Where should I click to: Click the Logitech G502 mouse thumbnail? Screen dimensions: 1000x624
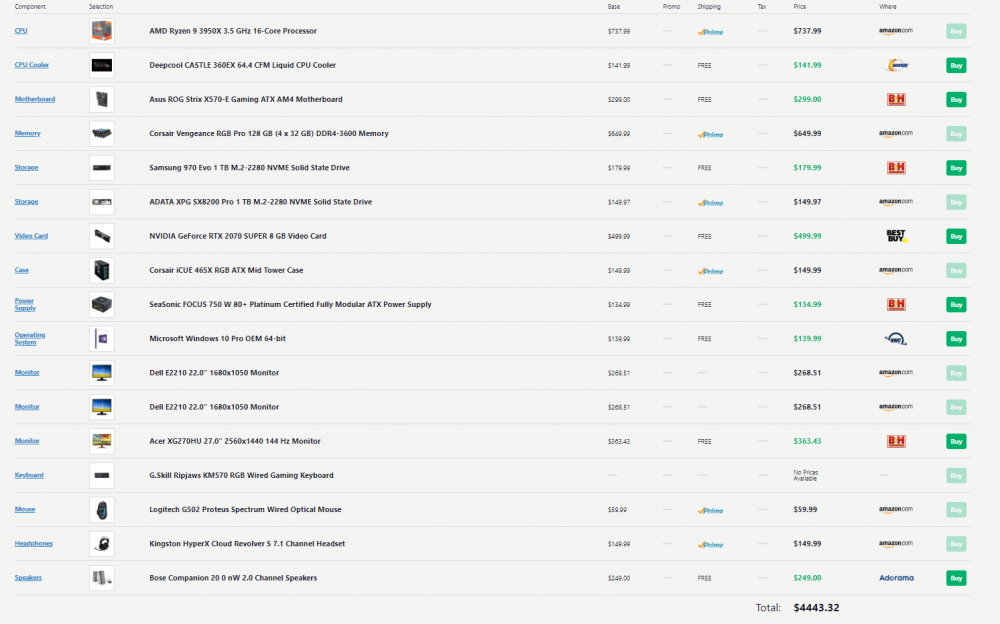click(102, 509)
